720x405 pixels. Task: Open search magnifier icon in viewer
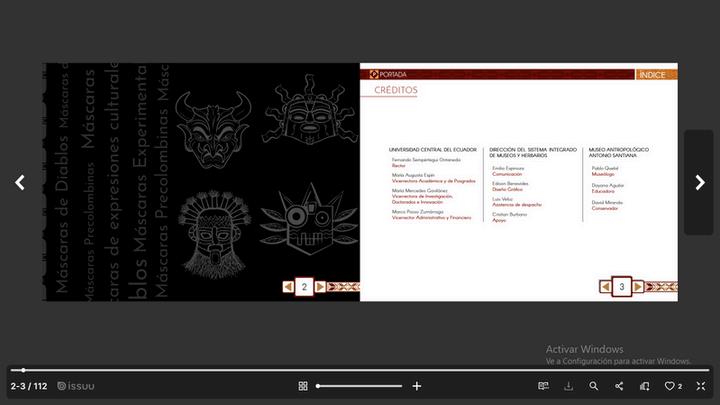pyautogui.click(x=594, y=386)
